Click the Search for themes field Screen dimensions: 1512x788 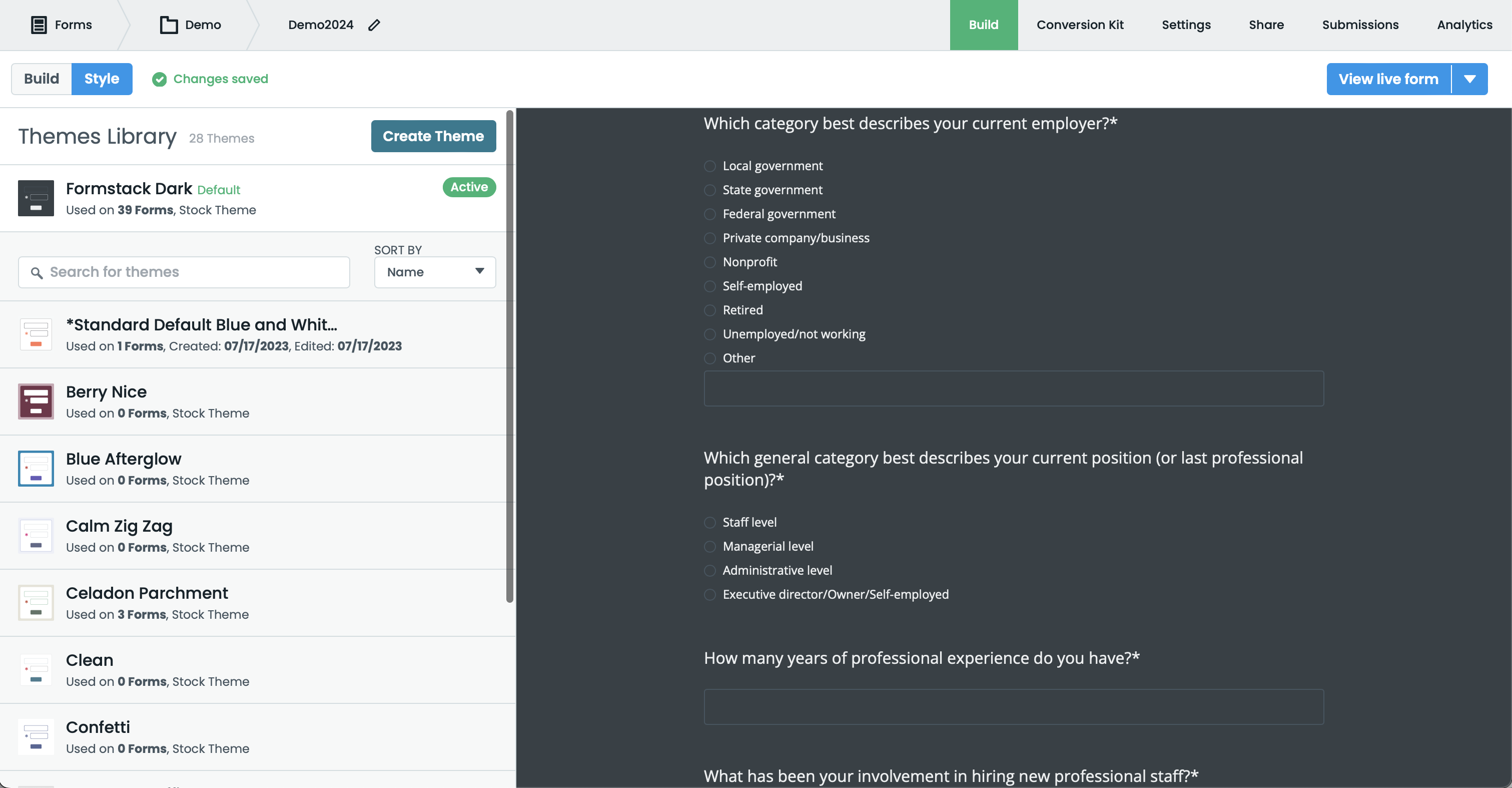(x=184, y=272)
